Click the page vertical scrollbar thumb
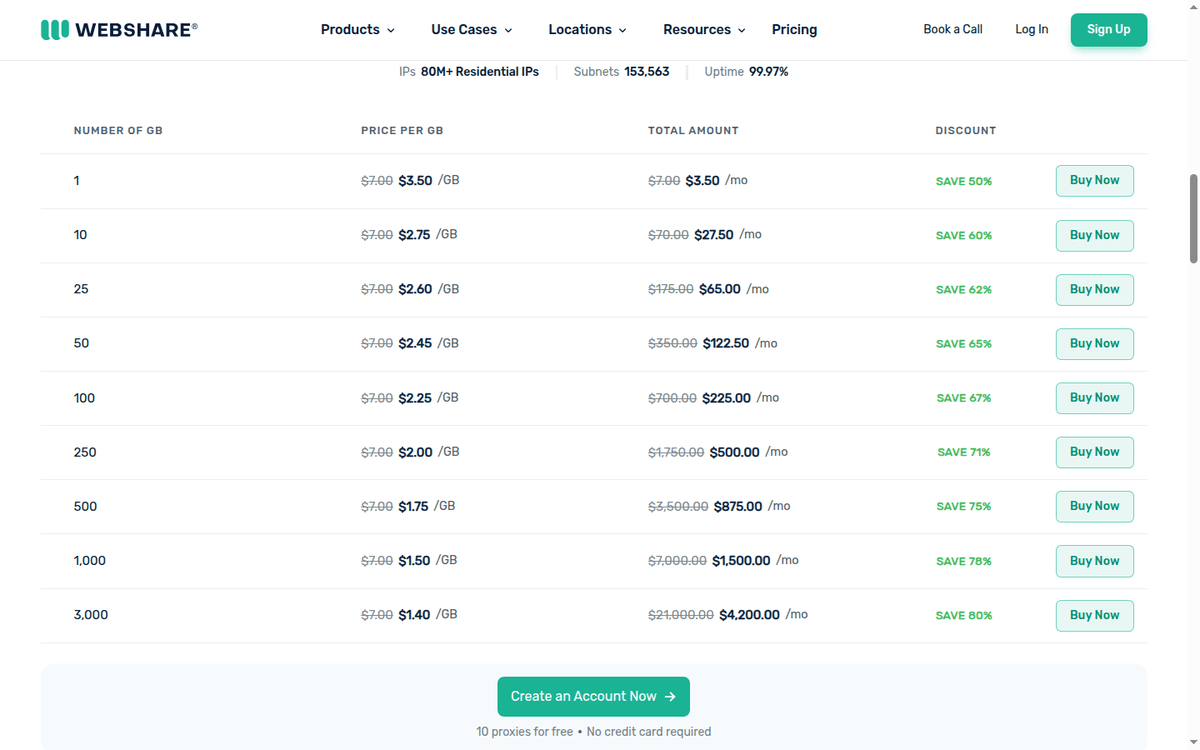 coord(1193,218)
